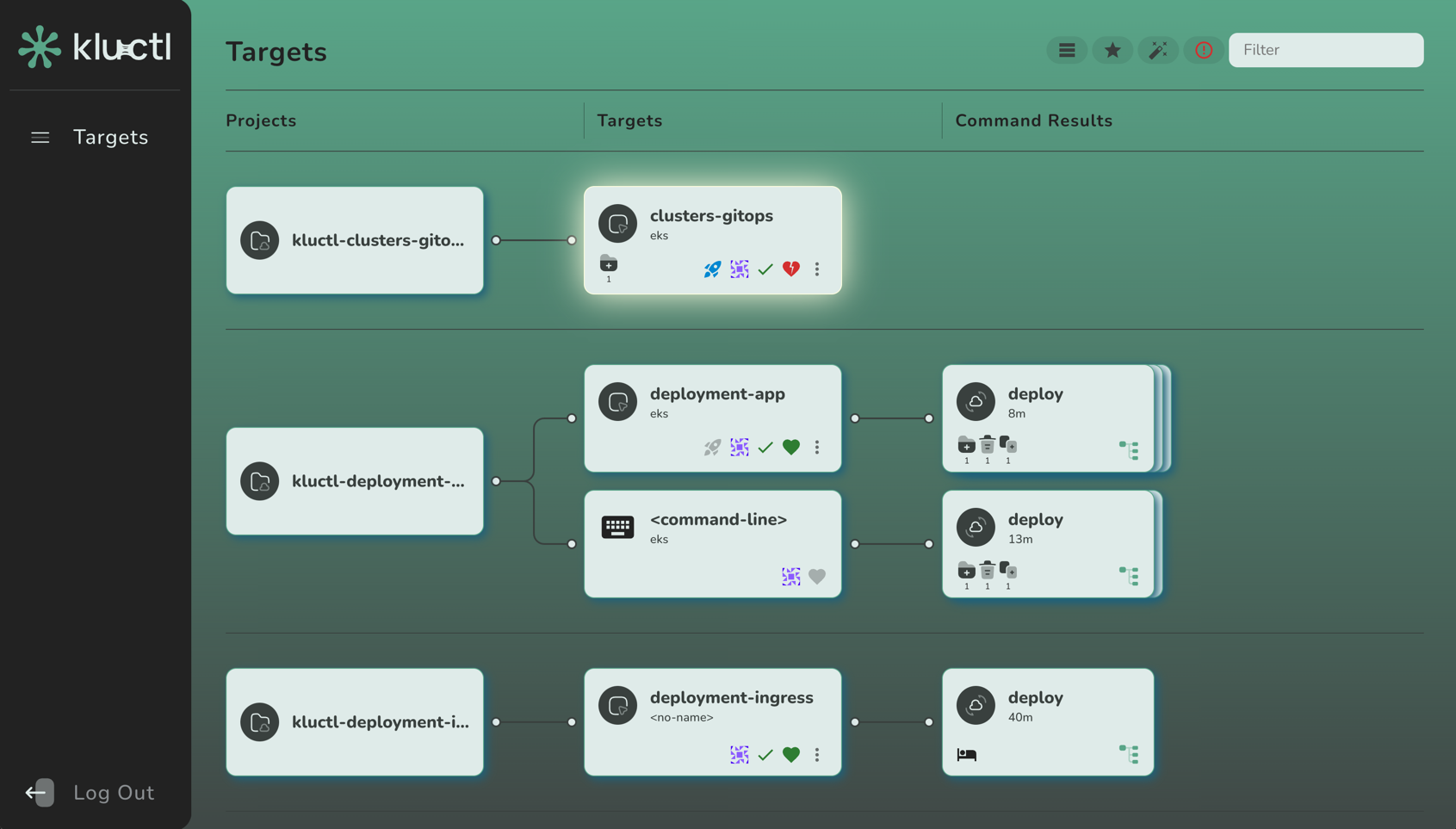
Task: Click the bed icon on 40m deploy card
Action: [x=967, y=755]
